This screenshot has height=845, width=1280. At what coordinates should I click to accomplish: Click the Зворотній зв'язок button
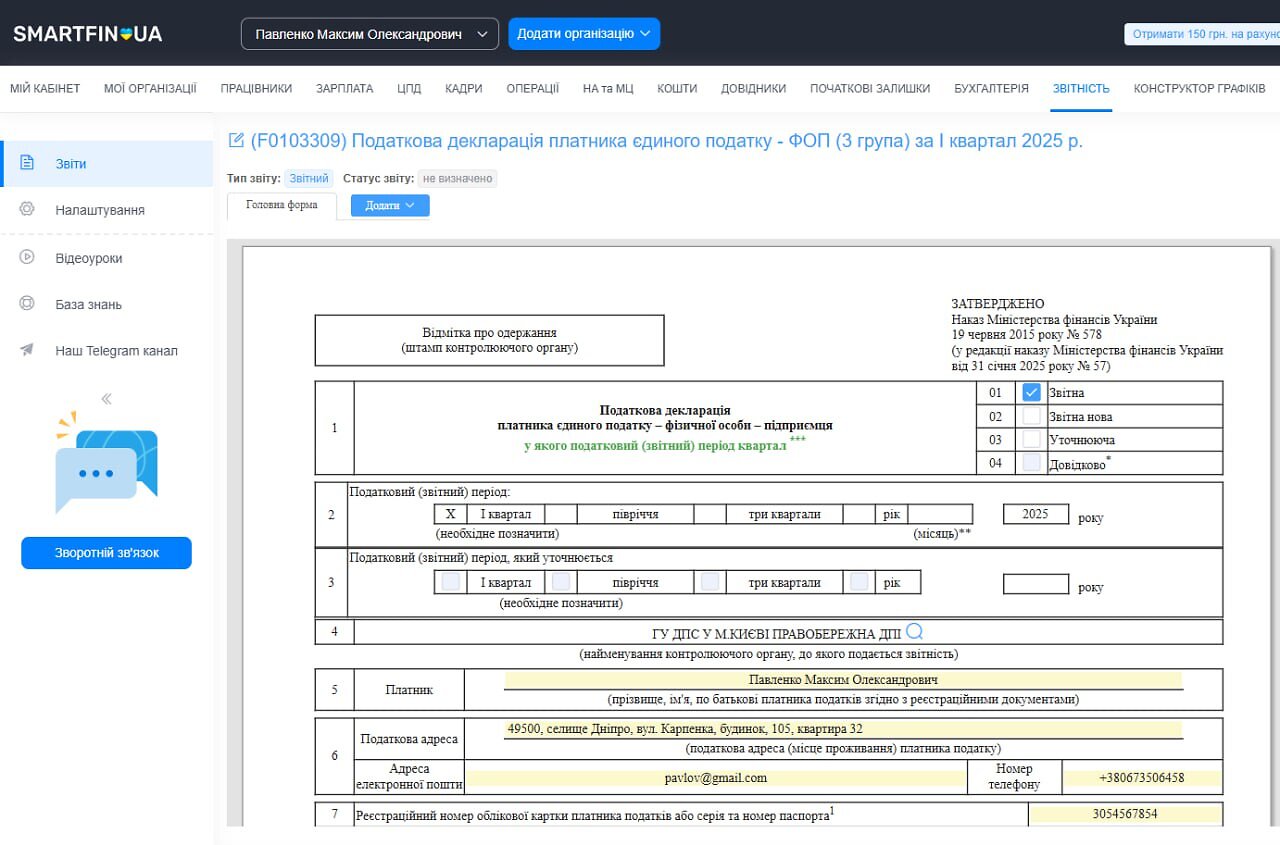tap(106, 553)
